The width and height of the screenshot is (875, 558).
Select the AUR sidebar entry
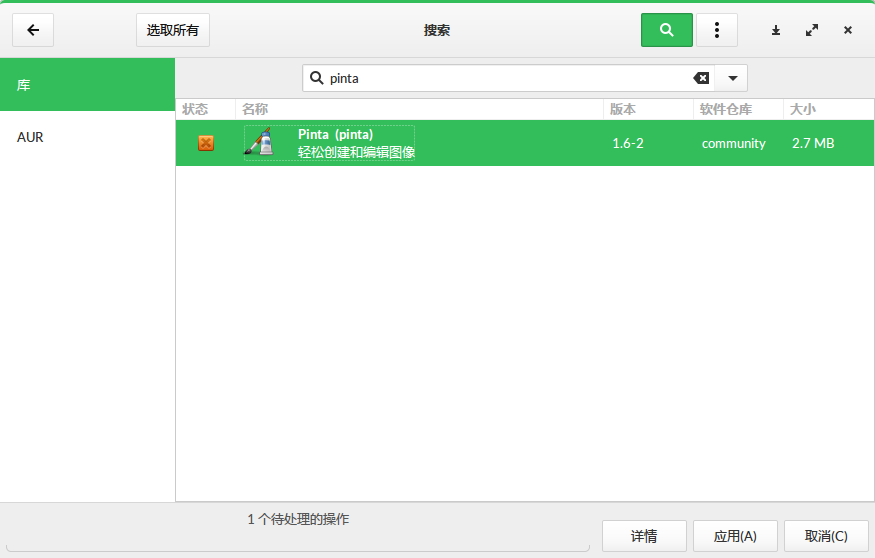88,137
